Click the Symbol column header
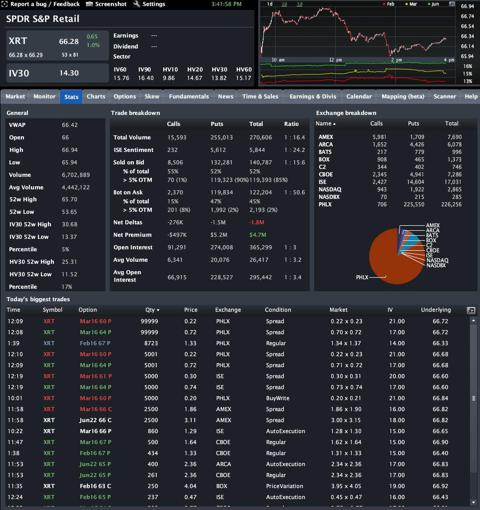 tap(52, 310)
